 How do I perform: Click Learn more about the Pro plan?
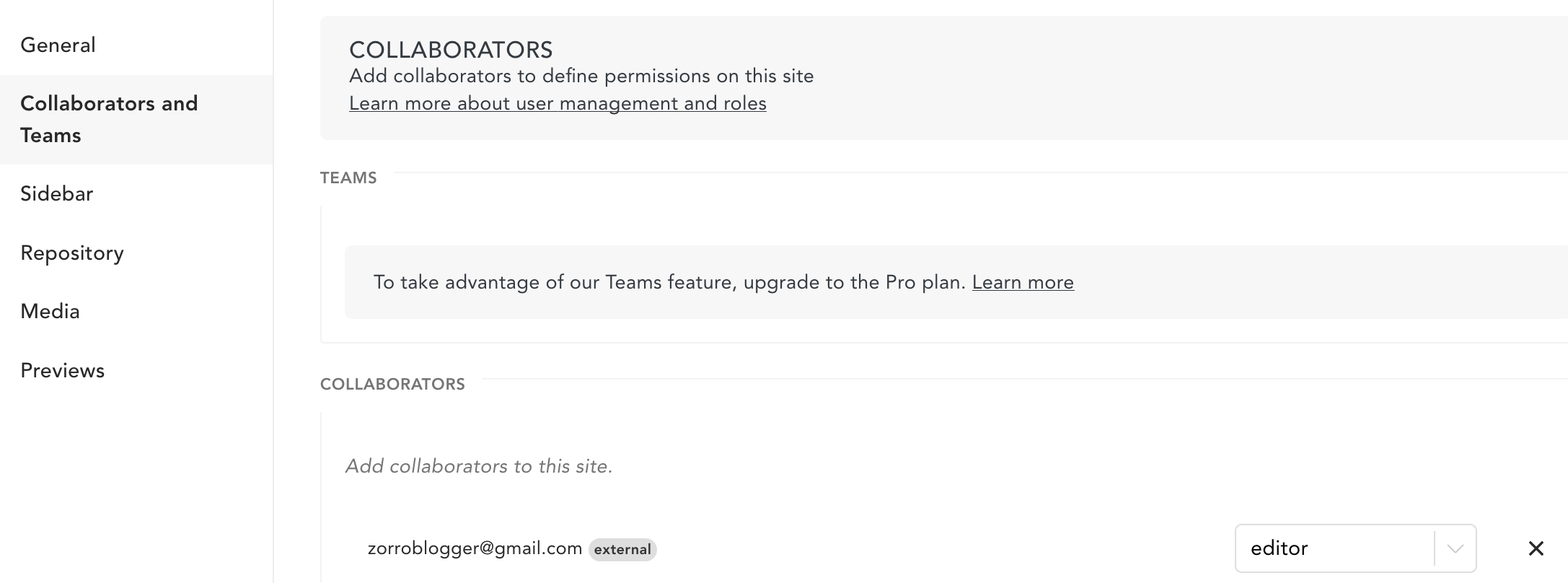pyautogui.click(x=1023, y=282)
